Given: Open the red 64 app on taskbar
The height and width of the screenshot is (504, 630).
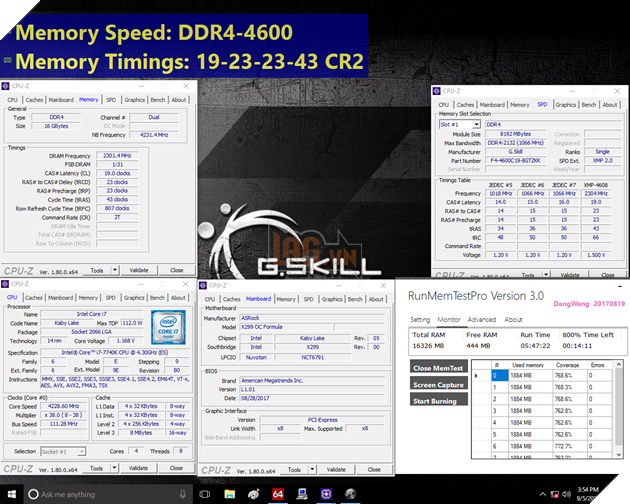Looking at the screenshot, I should click(278, 494).
